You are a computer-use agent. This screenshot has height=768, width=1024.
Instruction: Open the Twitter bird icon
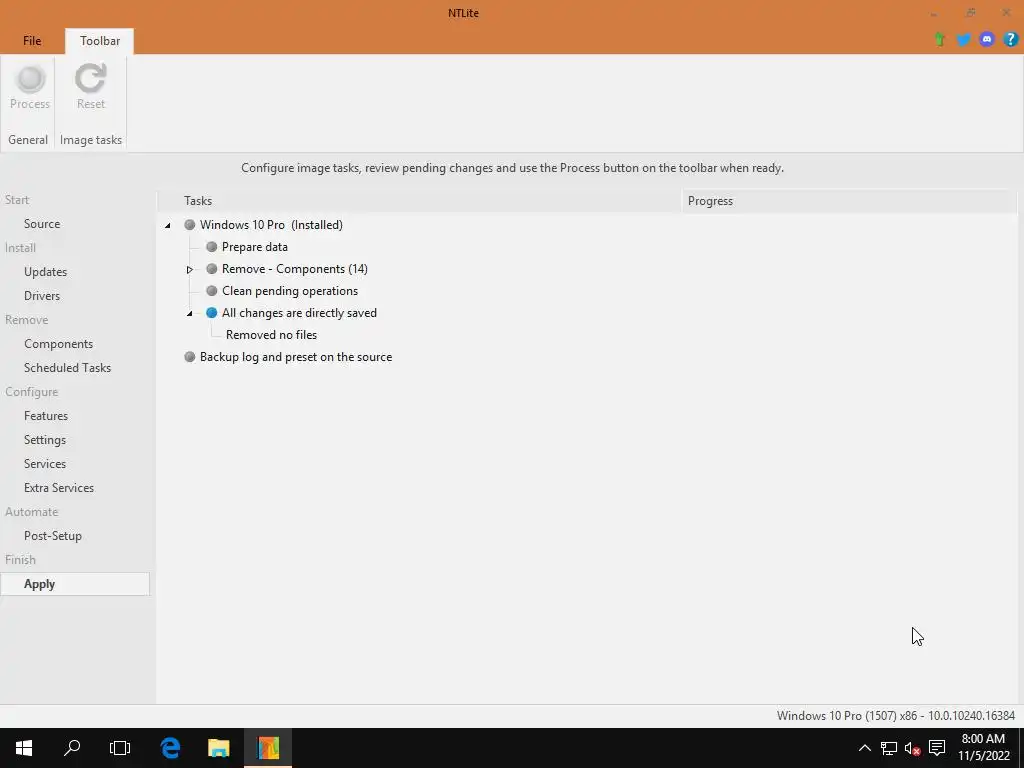[x=963, y=40]
